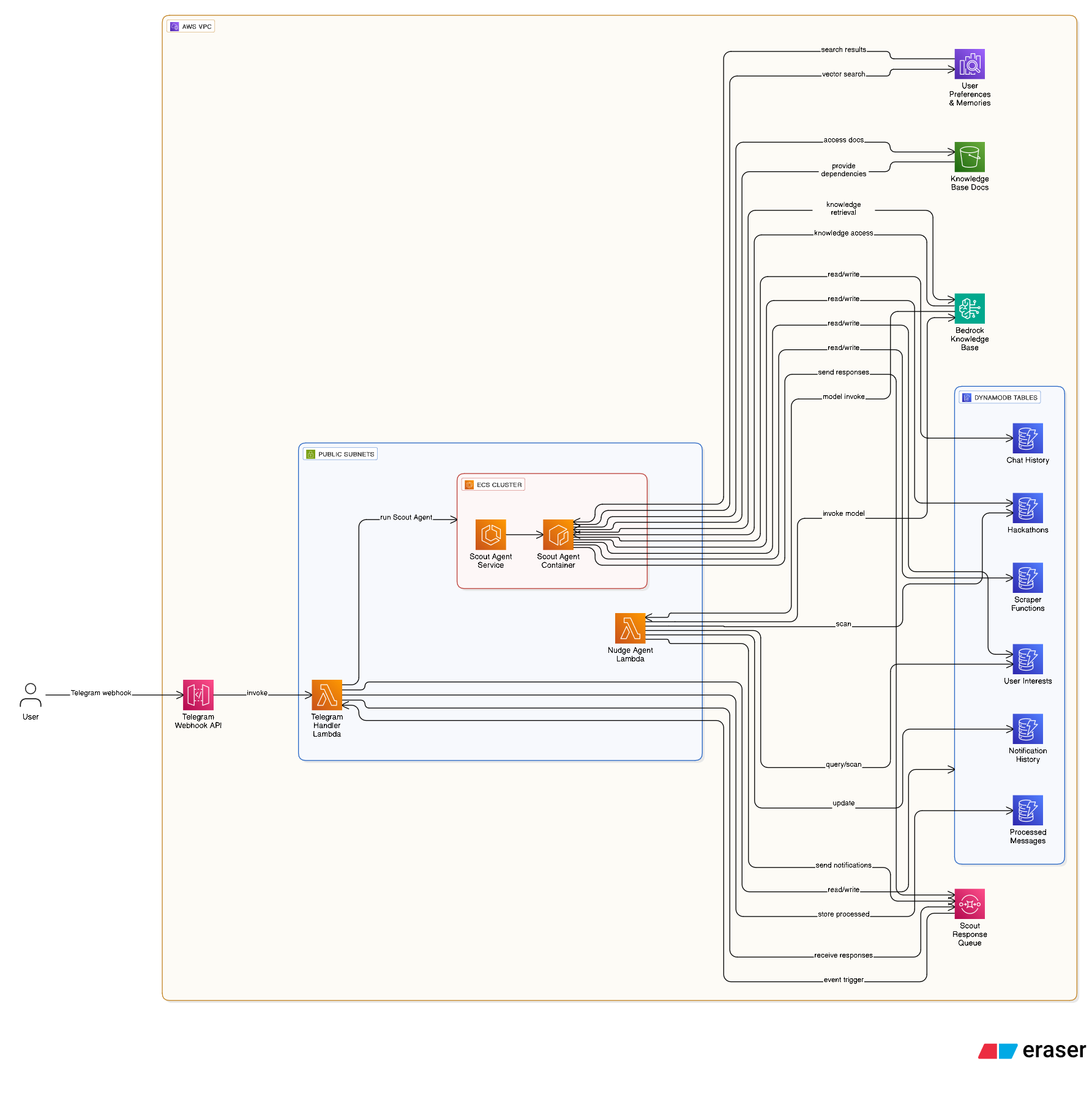
Task: Click the Scout Agent Service icon
Action: (x=491, y=532)
